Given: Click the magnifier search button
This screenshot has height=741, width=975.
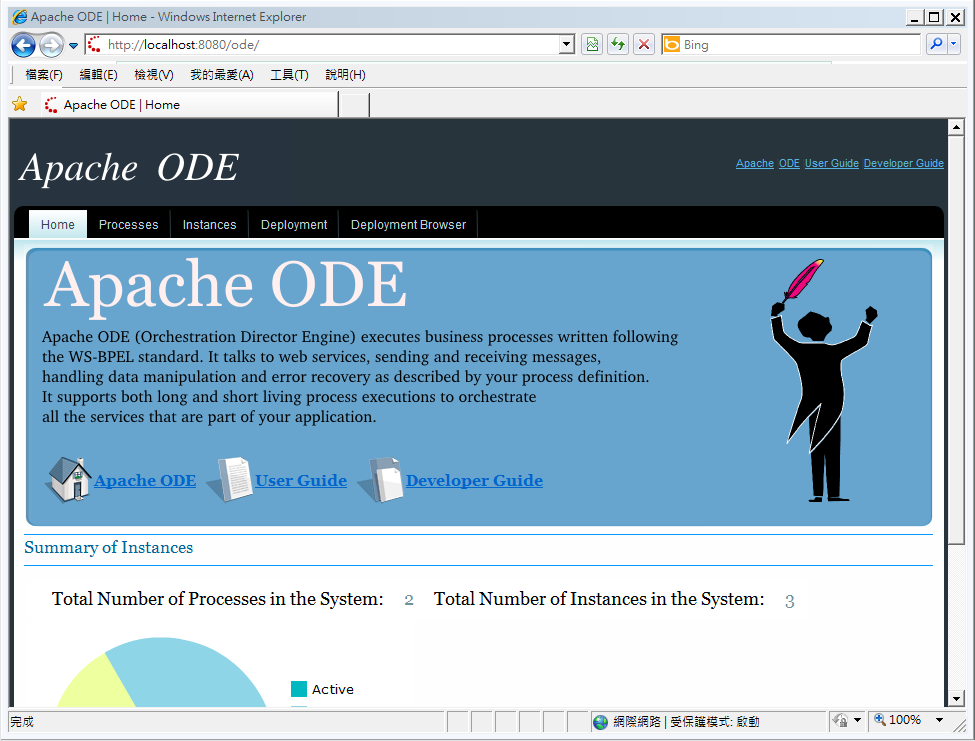Looking at the screenshot, I should pyautogui.click(x=936, y=44).
